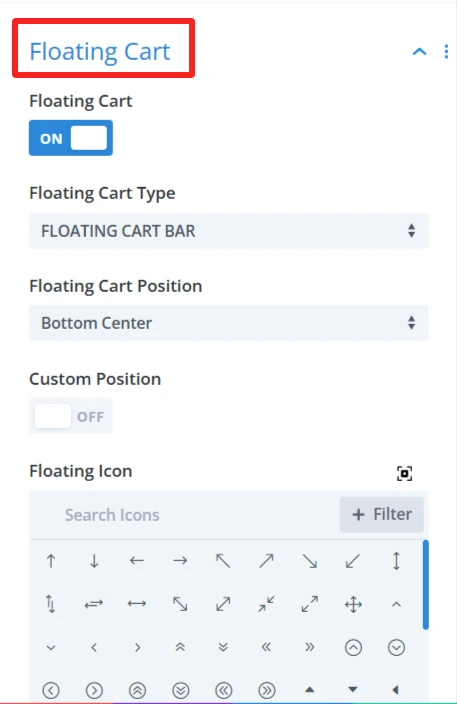Select the diagonal down-right arrow icon

point(310,561)
